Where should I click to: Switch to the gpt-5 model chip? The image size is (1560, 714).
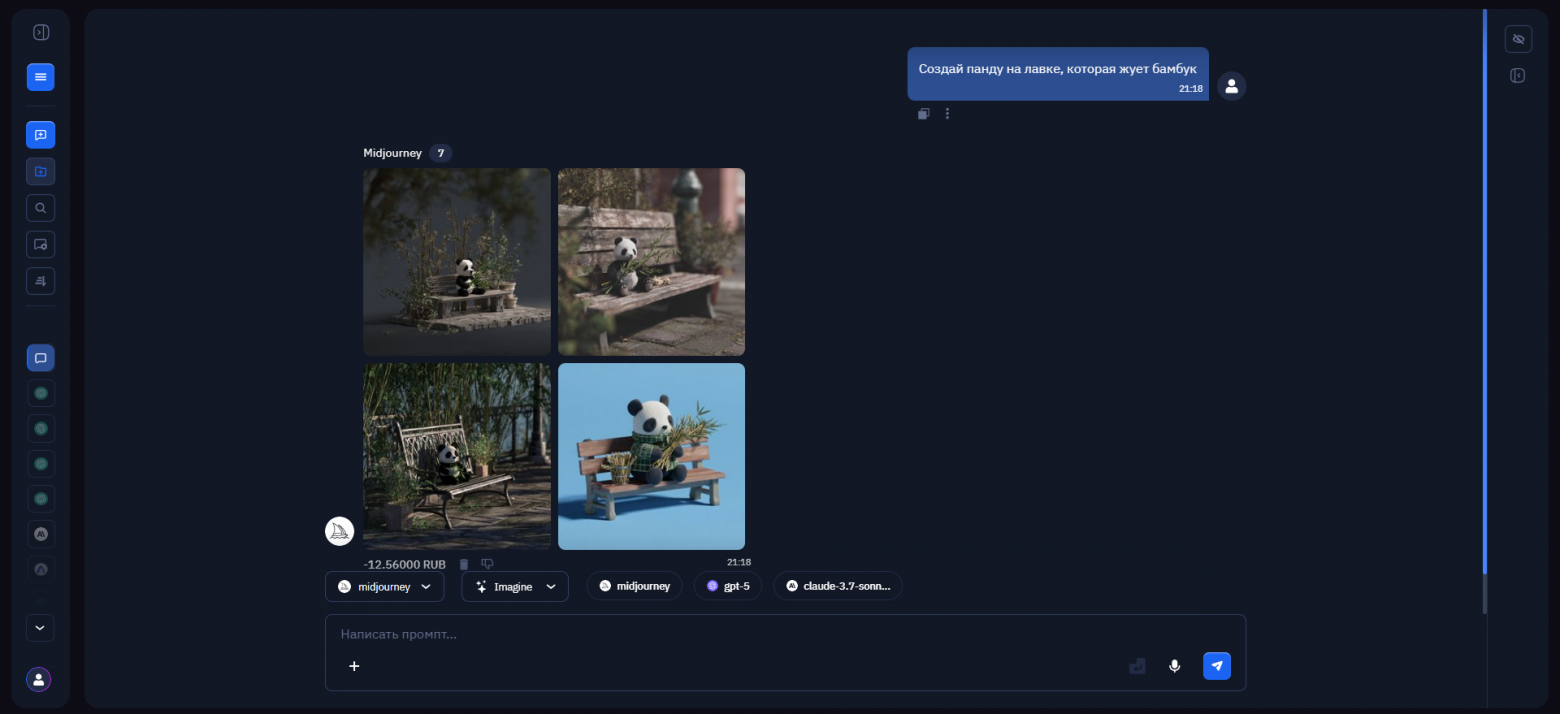734,586
